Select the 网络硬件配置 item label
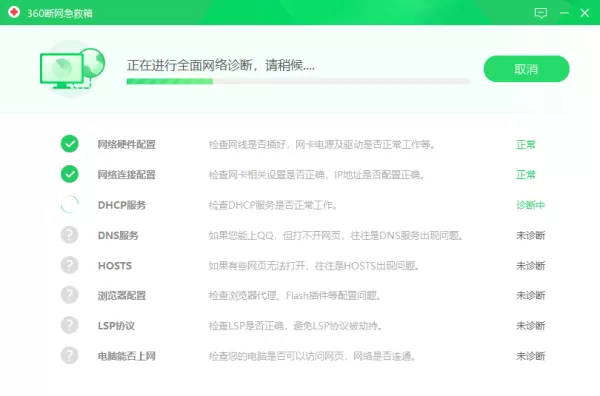Screen dimensions: 600x396 coord(127,145)
